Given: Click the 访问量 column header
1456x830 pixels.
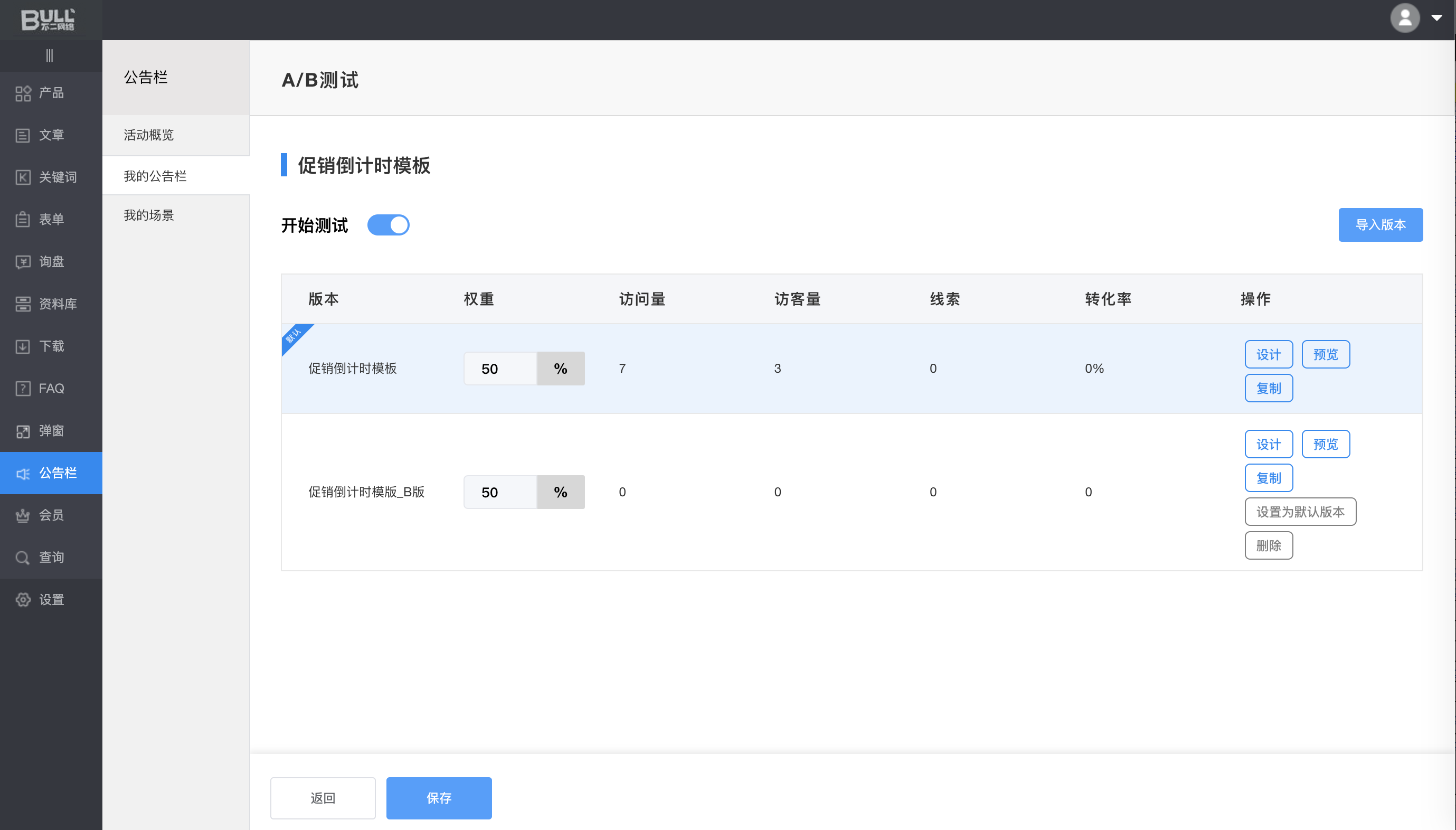Looking at the screenshot, I should point(642,299).
